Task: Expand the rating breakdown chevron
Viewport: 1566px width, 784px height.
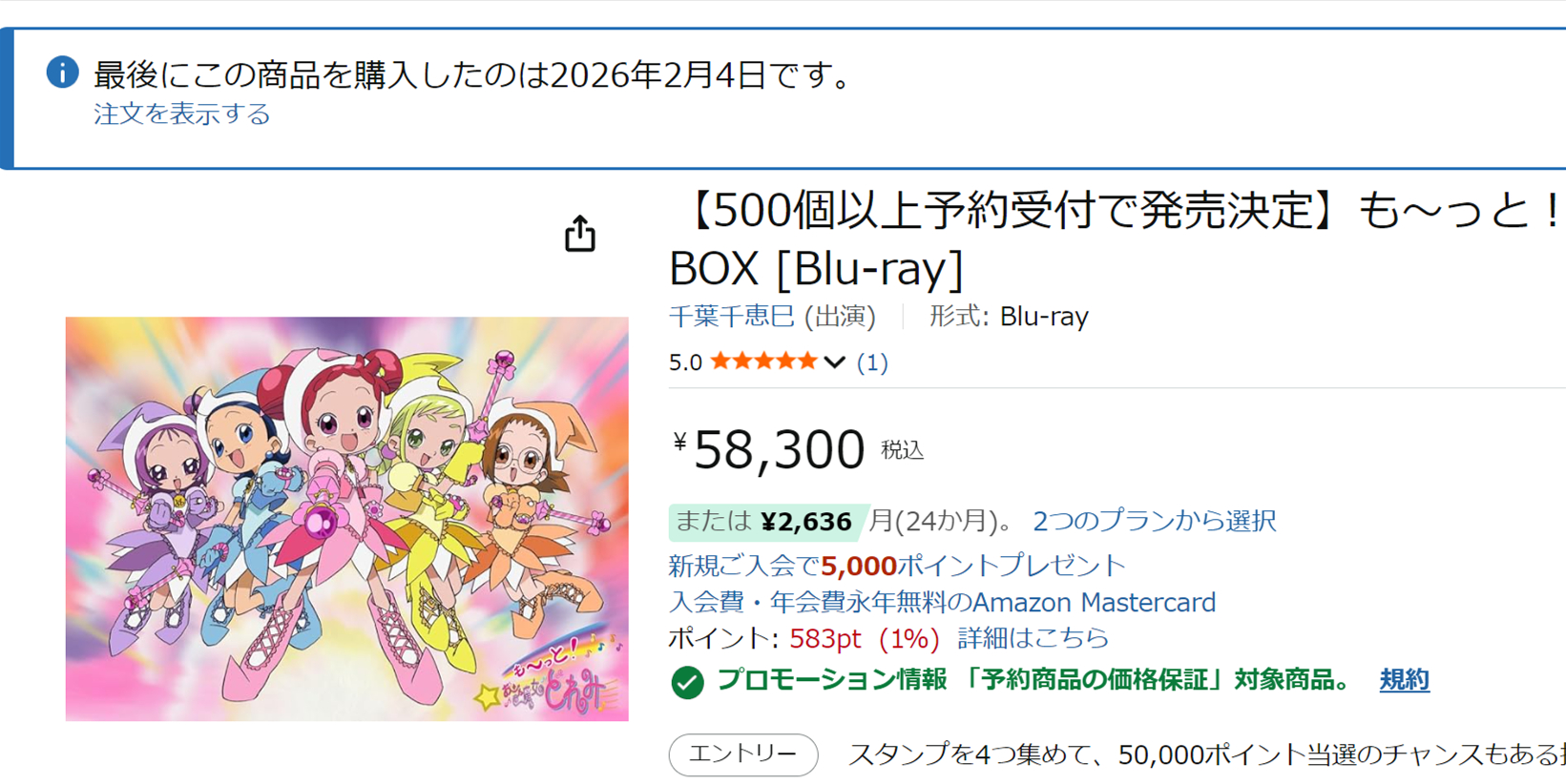Action: [x=835, y=362]
